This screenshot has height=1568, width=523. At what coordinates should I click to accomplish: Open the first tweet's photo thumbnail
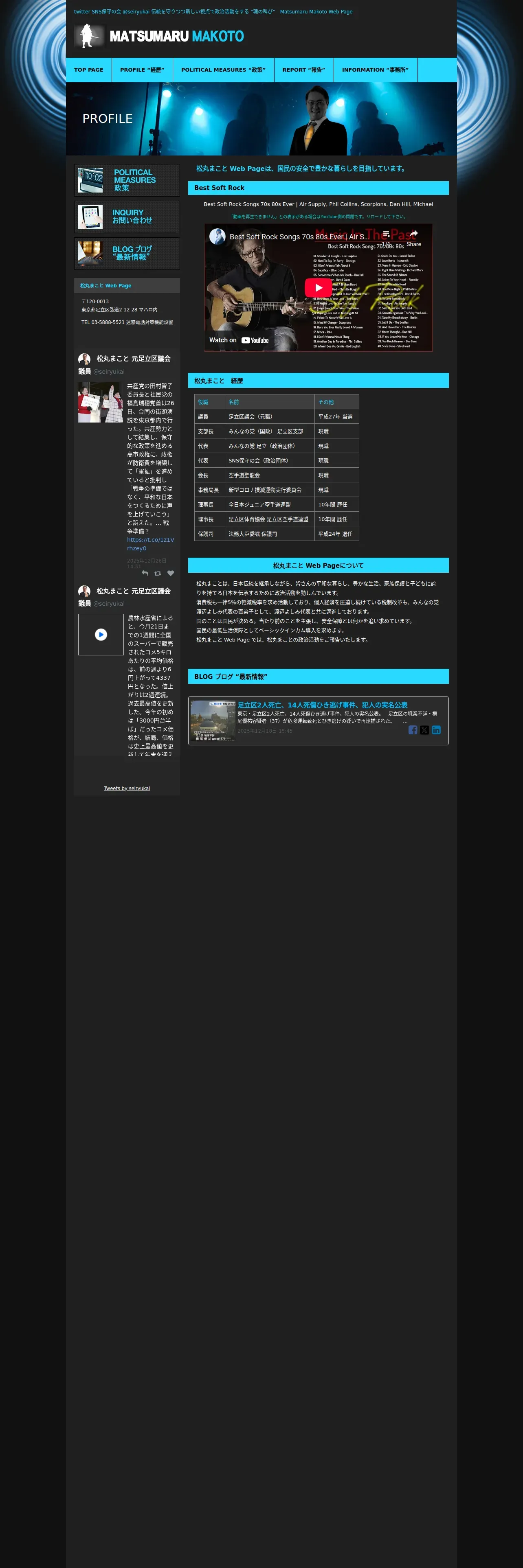(x=101, y=402)
